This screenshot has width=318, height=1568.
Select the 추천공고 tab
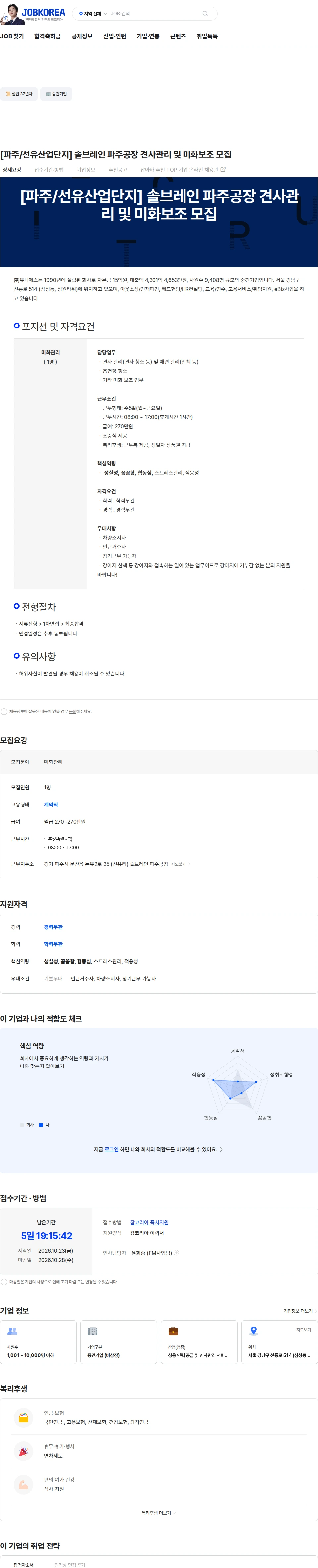tap(118, 170)
